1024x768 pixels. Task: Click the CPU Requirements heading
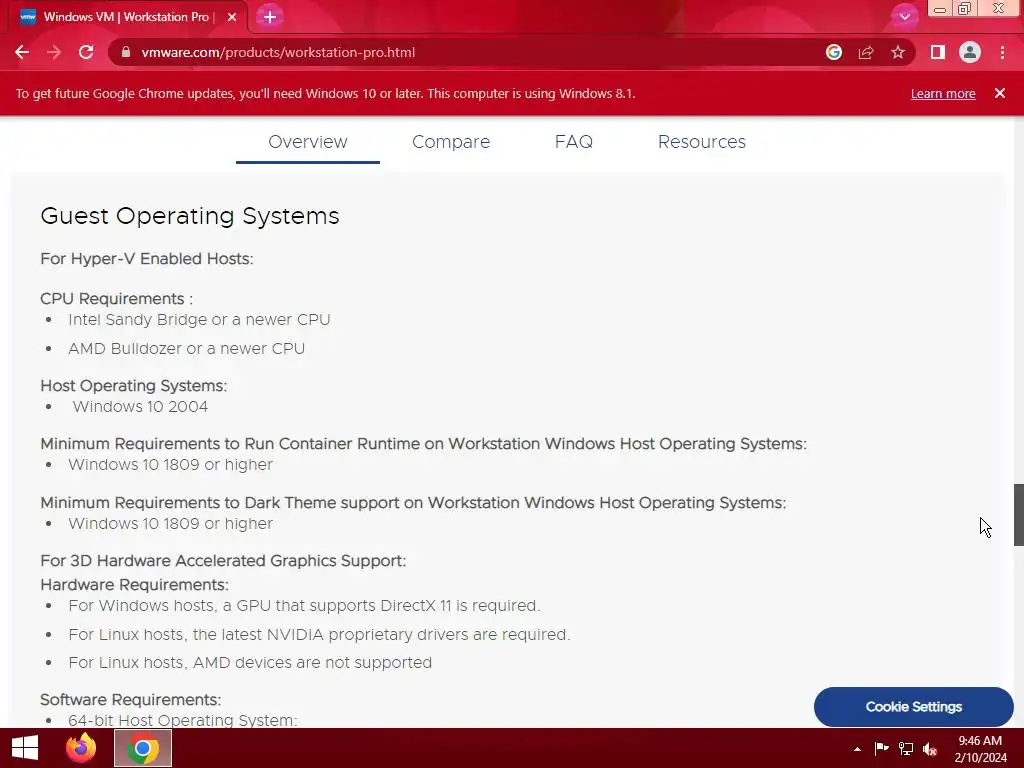pyautogui.click(x=116, y=298)
